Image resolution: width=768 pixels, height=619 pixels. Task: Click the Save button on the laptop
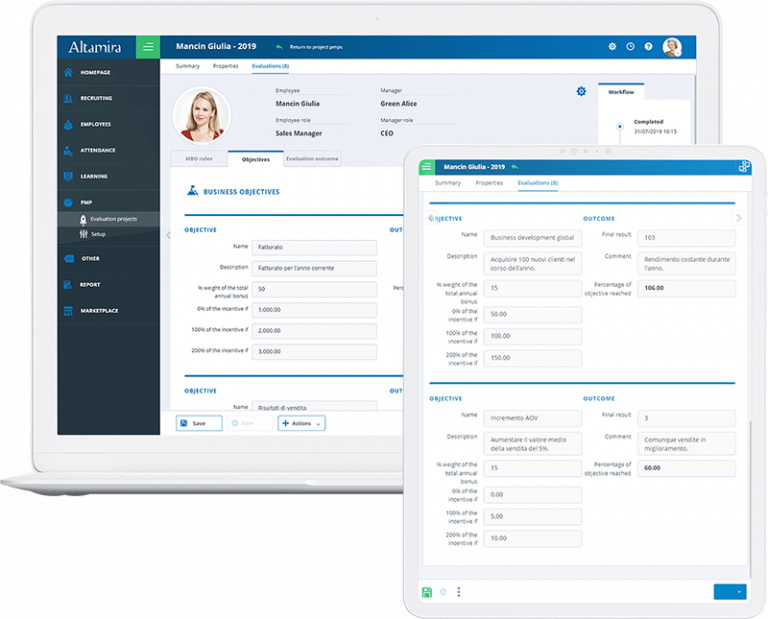pos(199,423)
